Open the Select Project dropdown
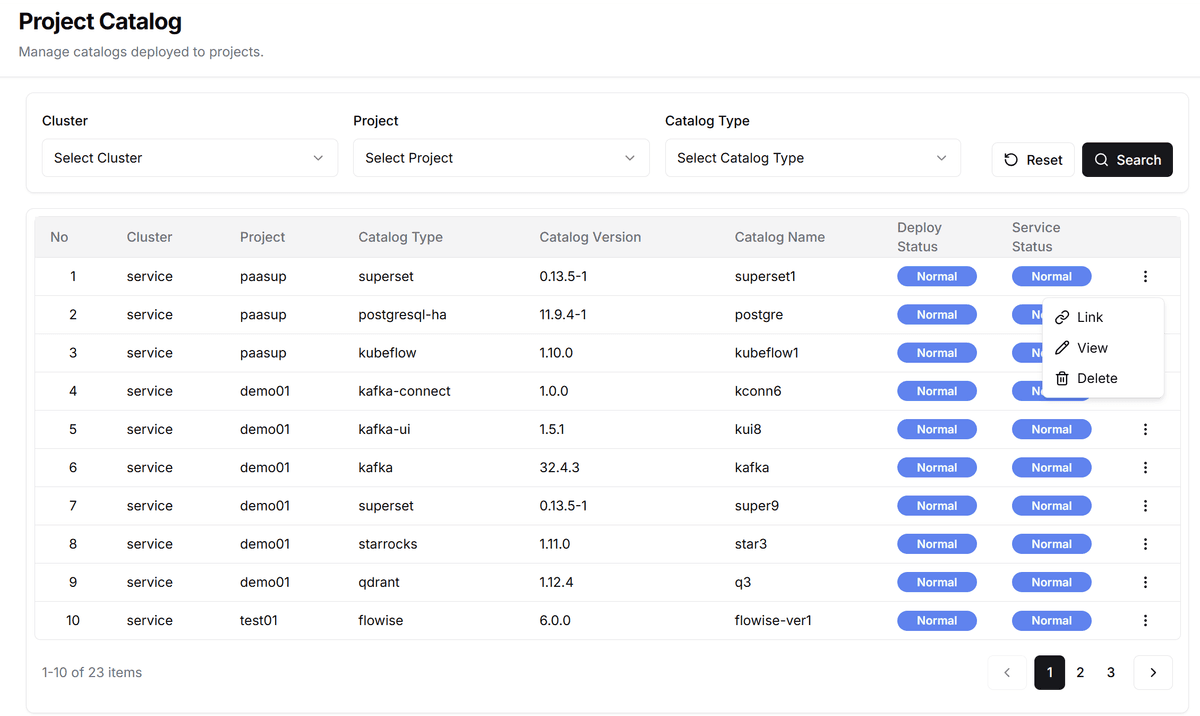Screen dimensions: 1200x716 click(501, 158)
